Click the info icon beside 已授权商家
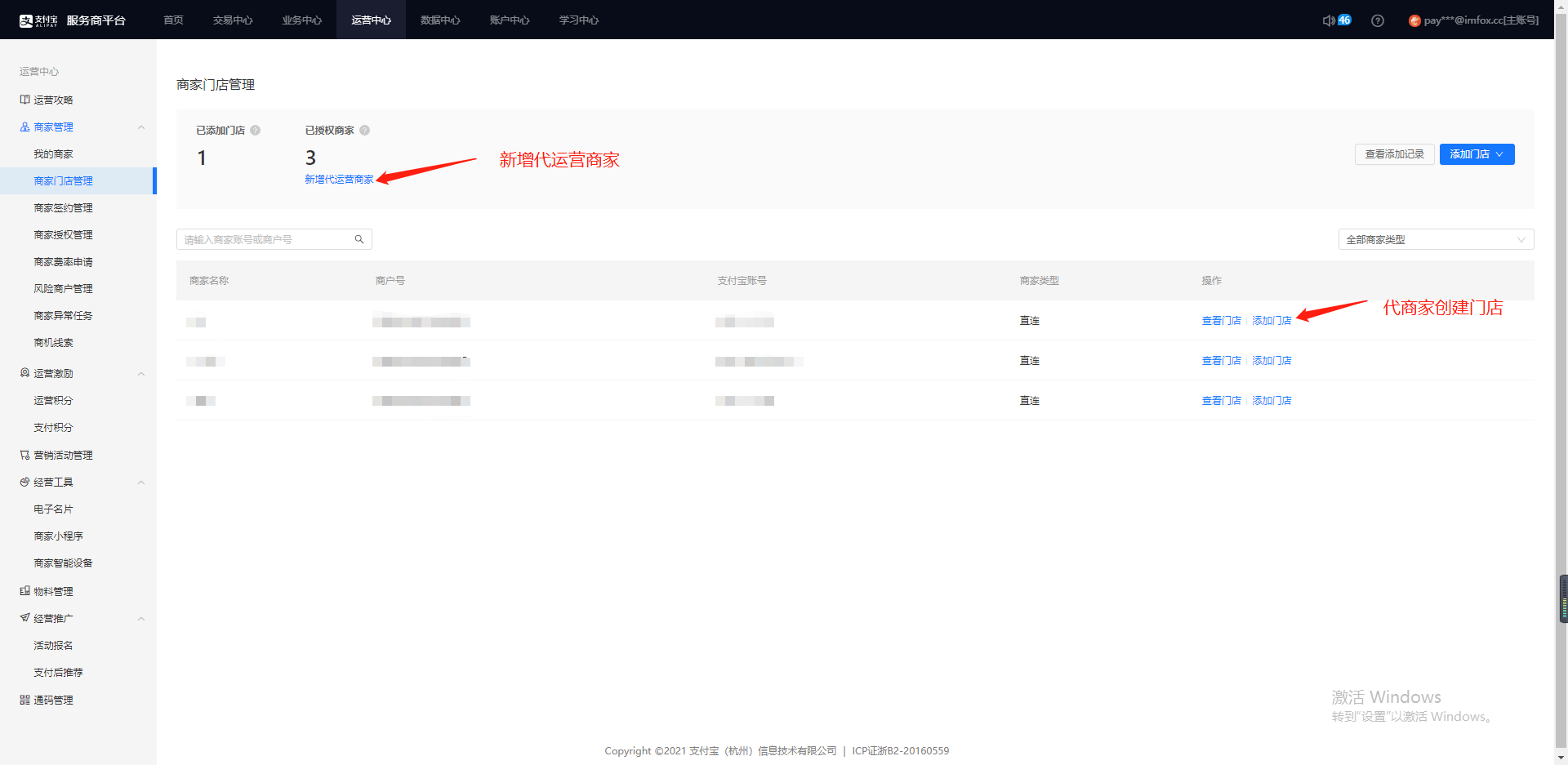Viewport: 1568px width, 765px height. (364, 130)
